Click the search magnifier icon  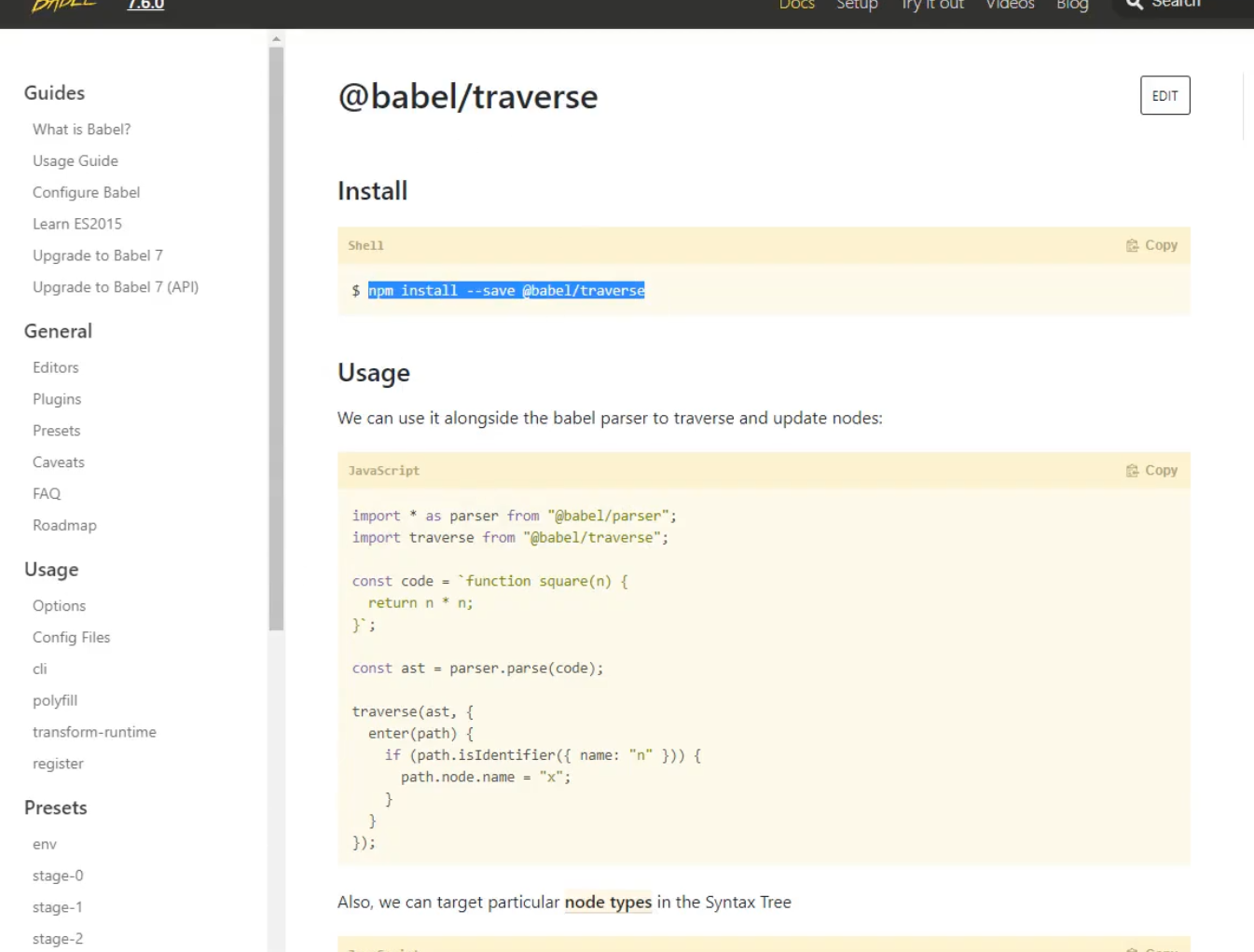tap(1134, 4)
